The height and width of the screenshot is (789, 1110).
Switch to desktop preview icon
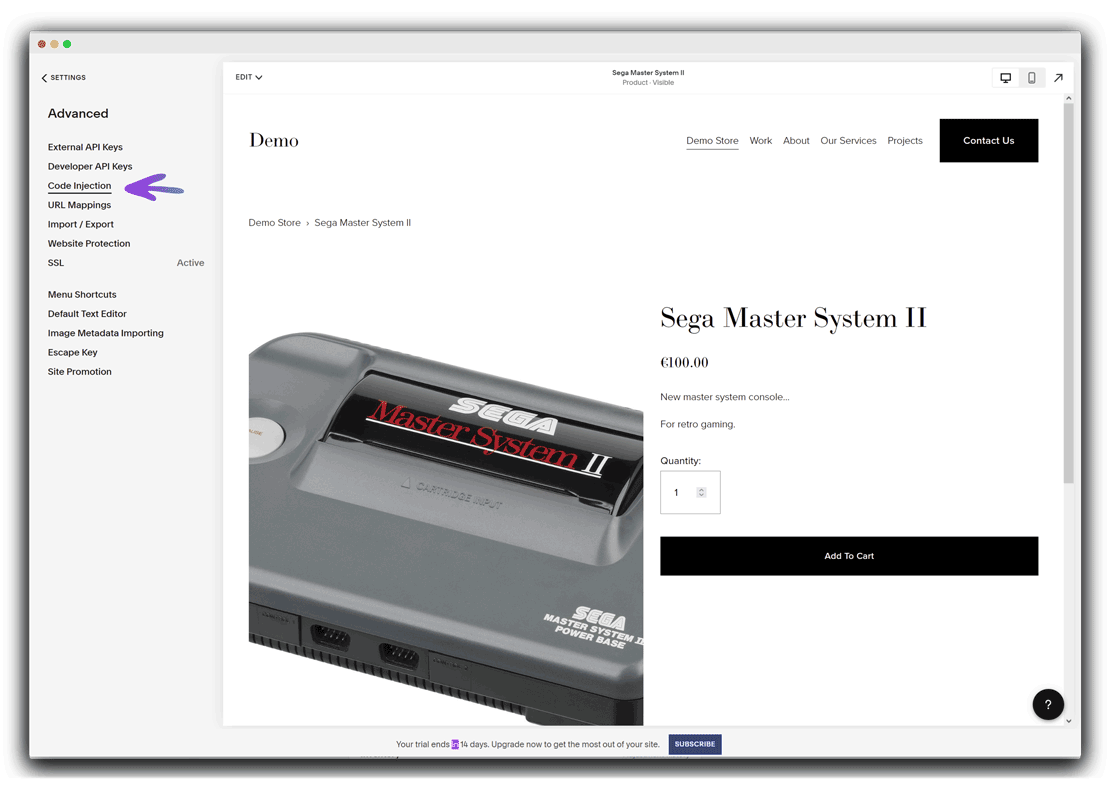(x=1005, y=78)
